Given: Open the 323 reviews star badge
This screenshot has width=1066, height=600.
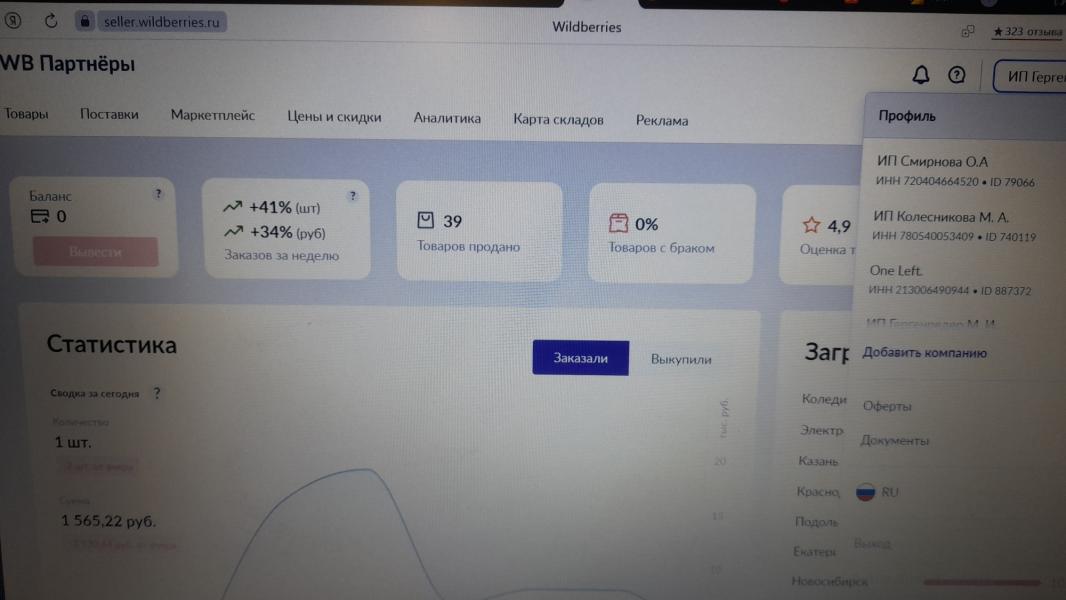Looking at the screenshot, I should [x=1027, y=31].
